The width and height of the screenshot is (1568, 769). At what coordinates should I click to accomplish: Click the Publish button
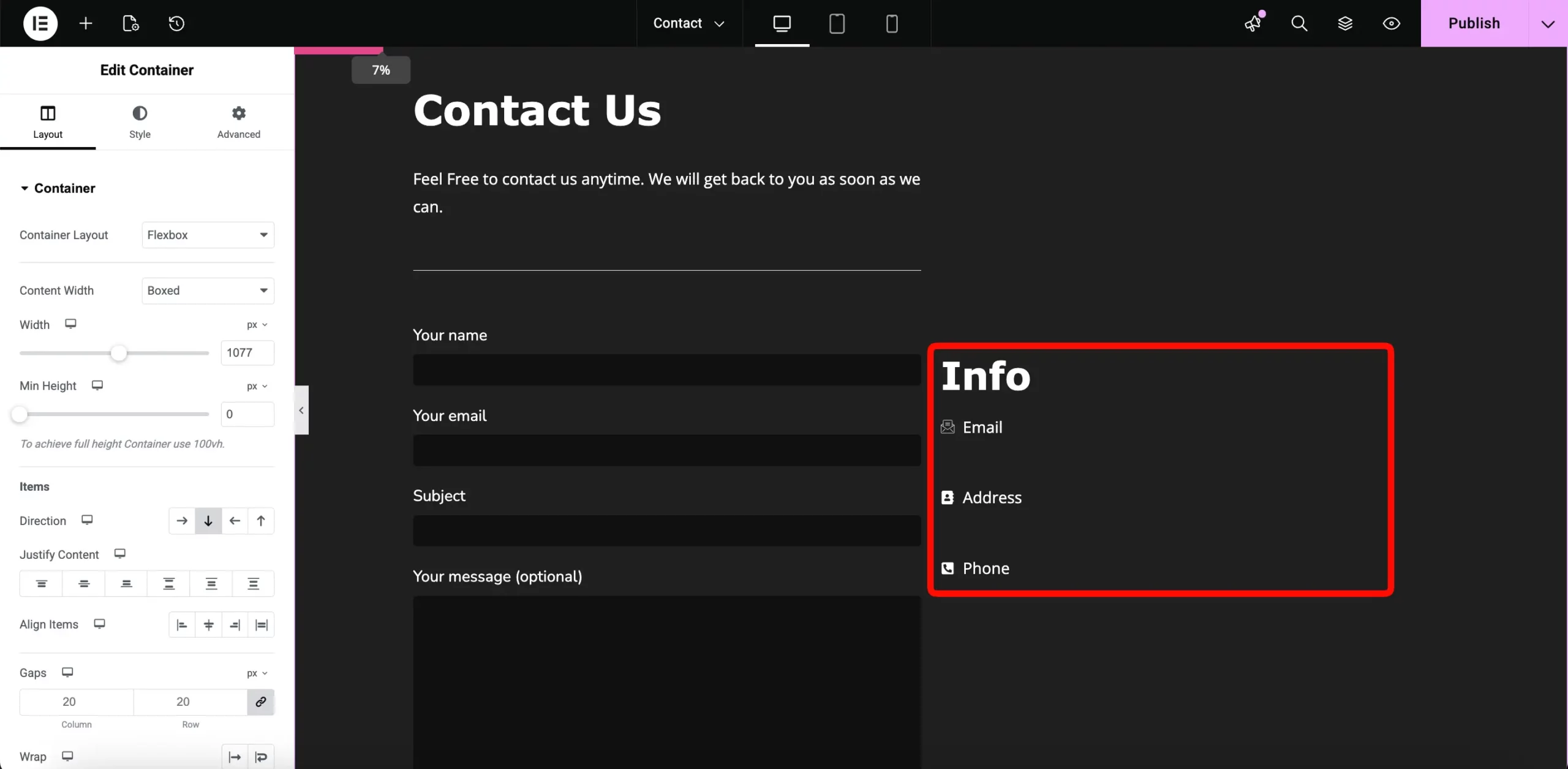pyautogui.click(x=1474, y=23)
